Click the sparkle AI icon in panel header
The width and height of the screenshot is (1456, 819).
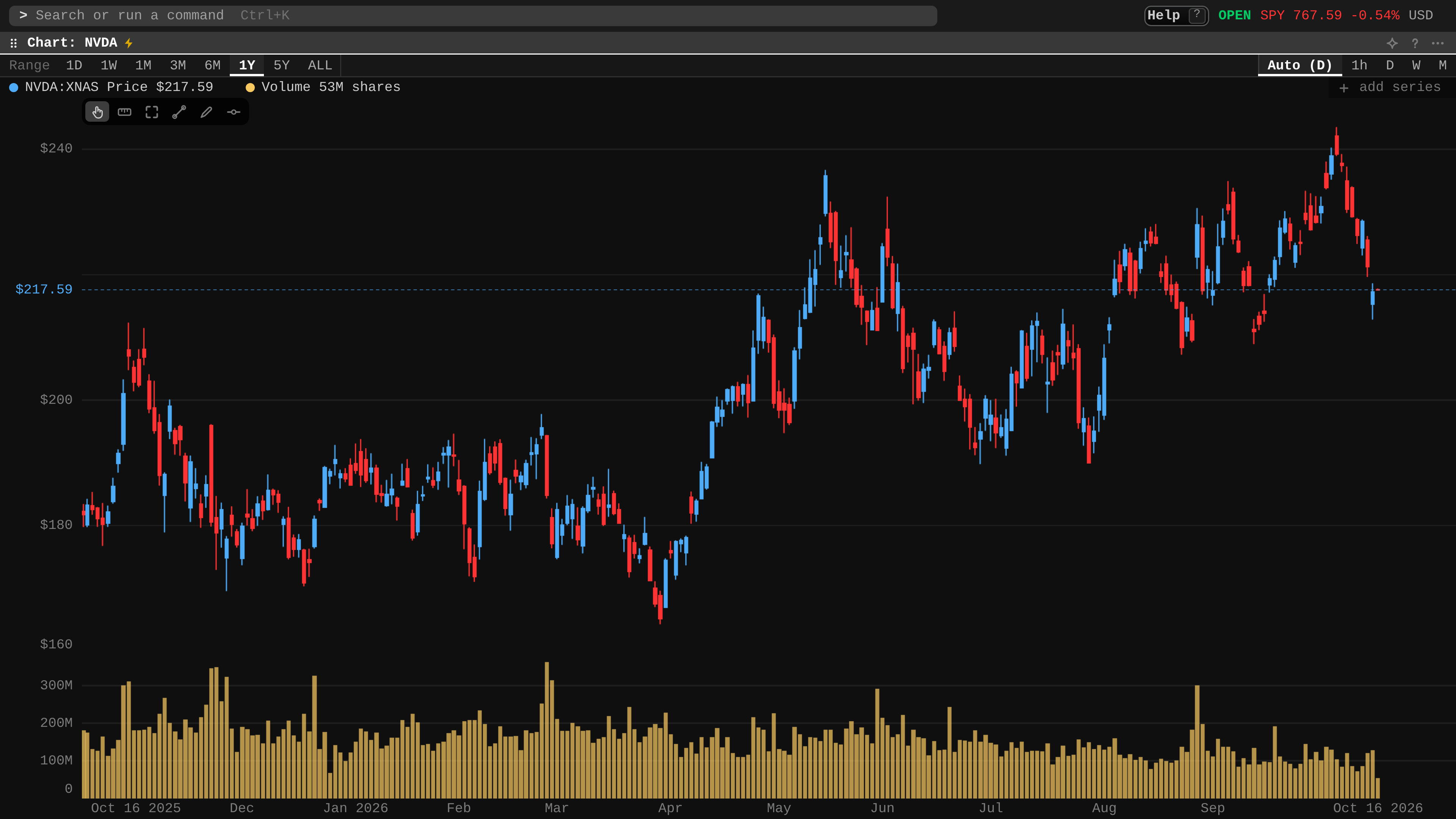(1392, 43)
